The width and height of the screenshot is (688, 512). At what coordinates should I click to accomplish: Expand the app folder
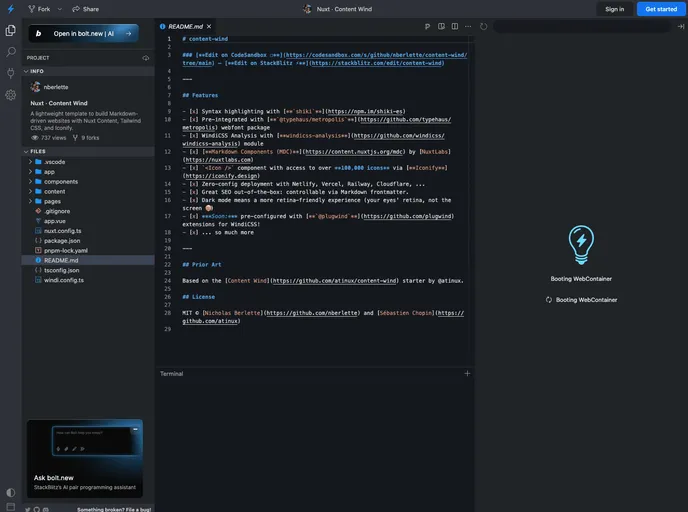pyautogui.click(x=88, y=172)
